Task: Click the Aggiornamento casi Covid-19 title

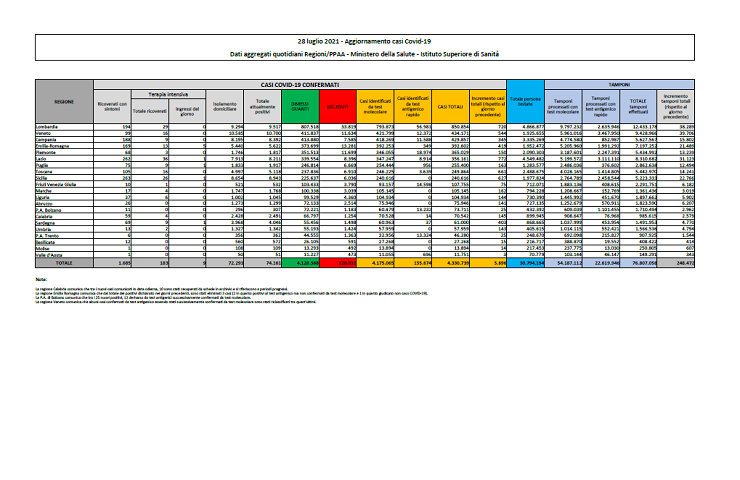Action: tap(371, 36)
